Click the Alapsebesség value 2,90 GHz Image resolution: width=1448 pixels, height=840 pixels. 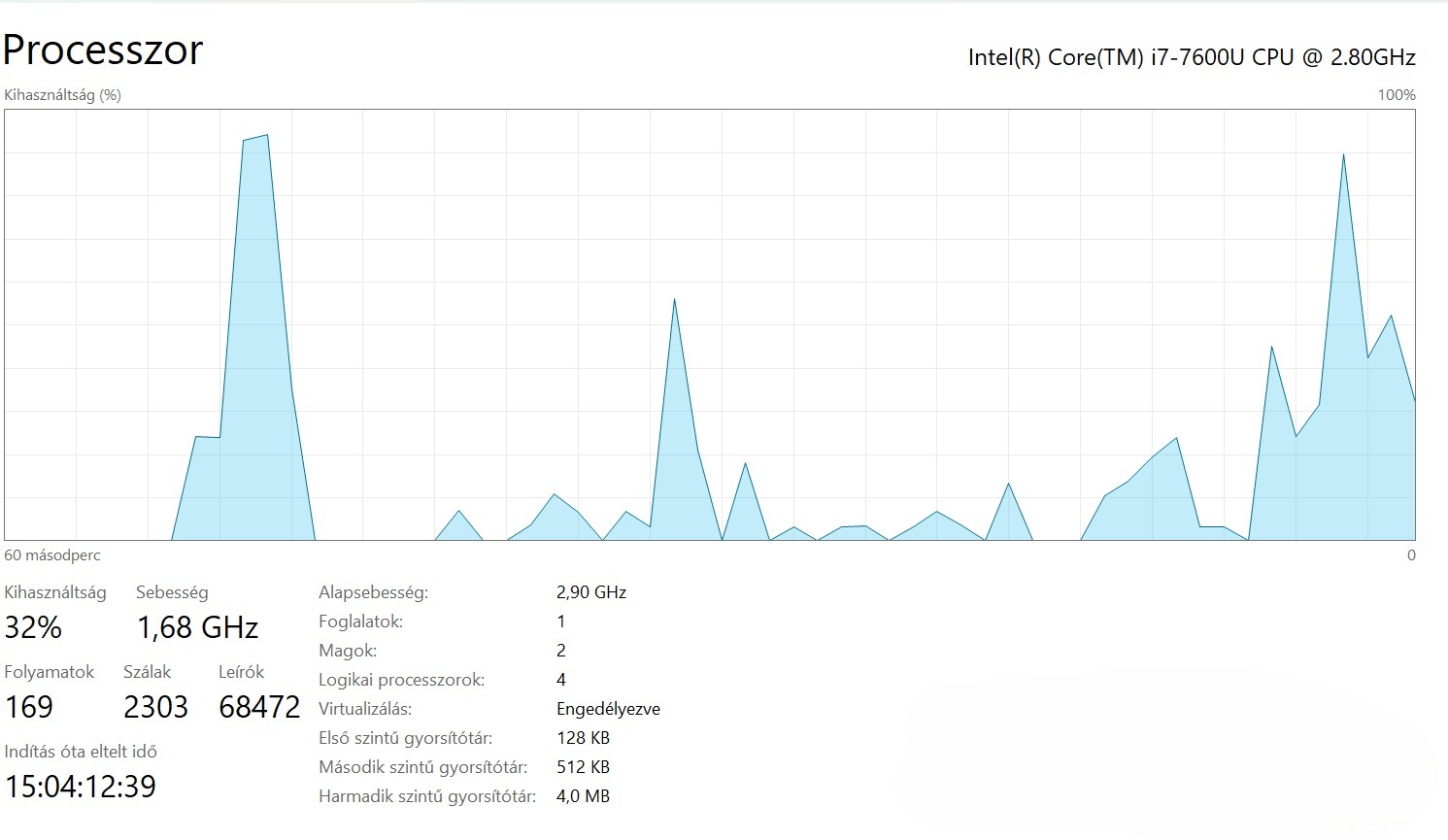(x=591, y=592)
